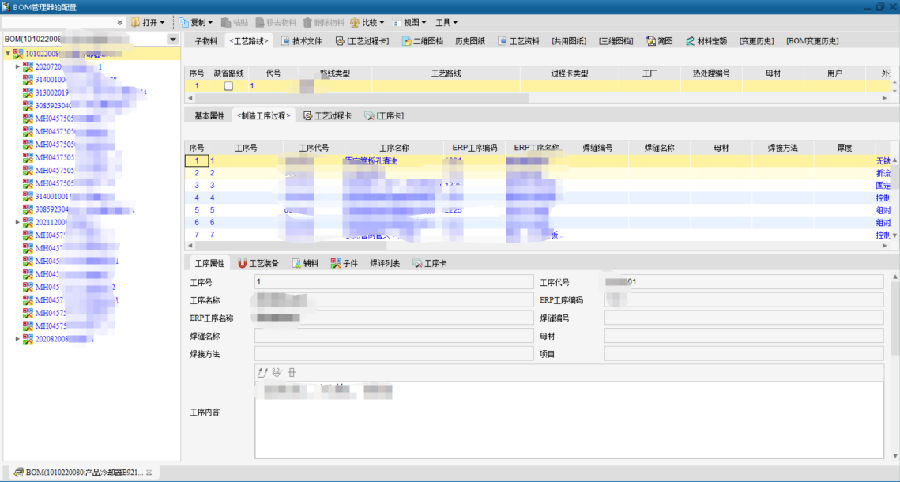Open the [三维图档] tab

coord(616,41)
